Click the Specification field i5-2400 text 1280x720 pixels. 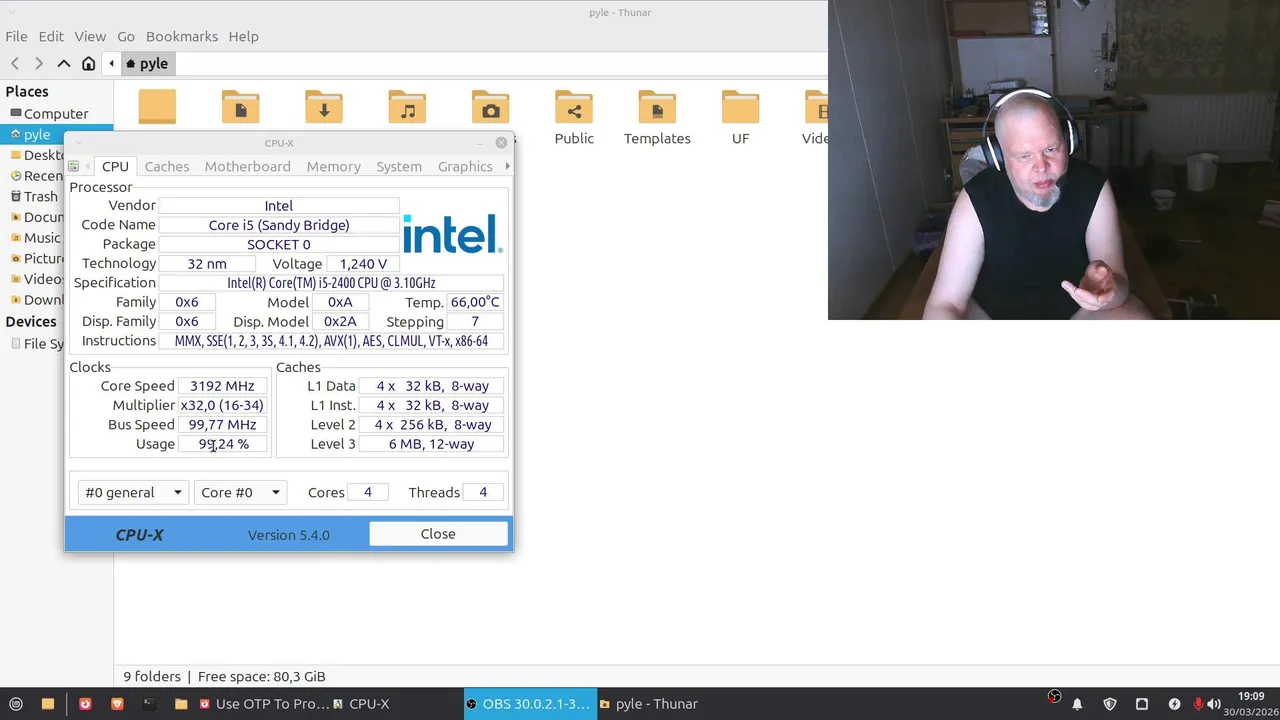click(x=331, y=283)
